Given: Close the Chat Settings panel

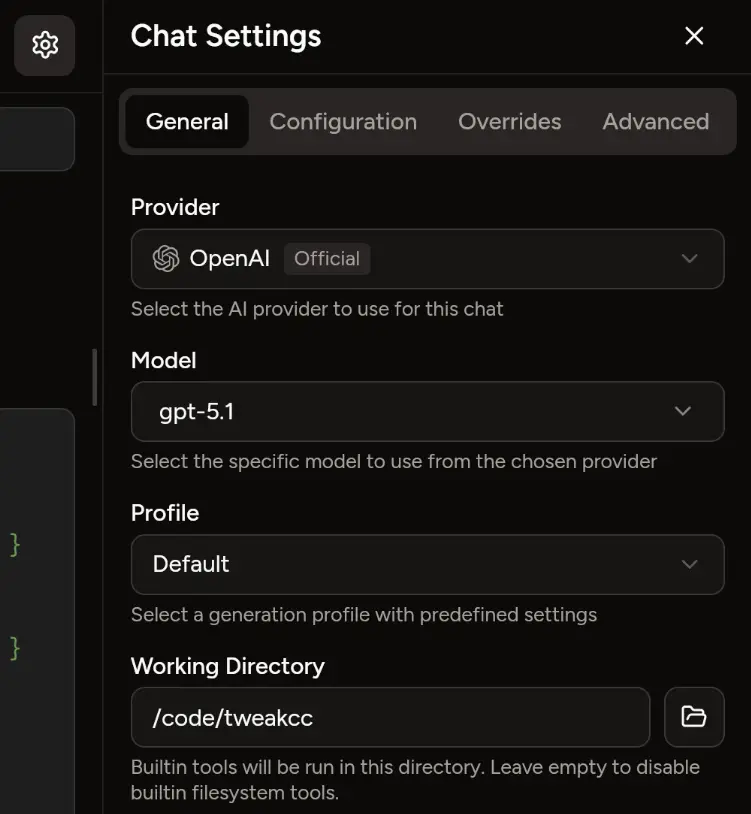Looking at the screenshot, I should (694, 36).
